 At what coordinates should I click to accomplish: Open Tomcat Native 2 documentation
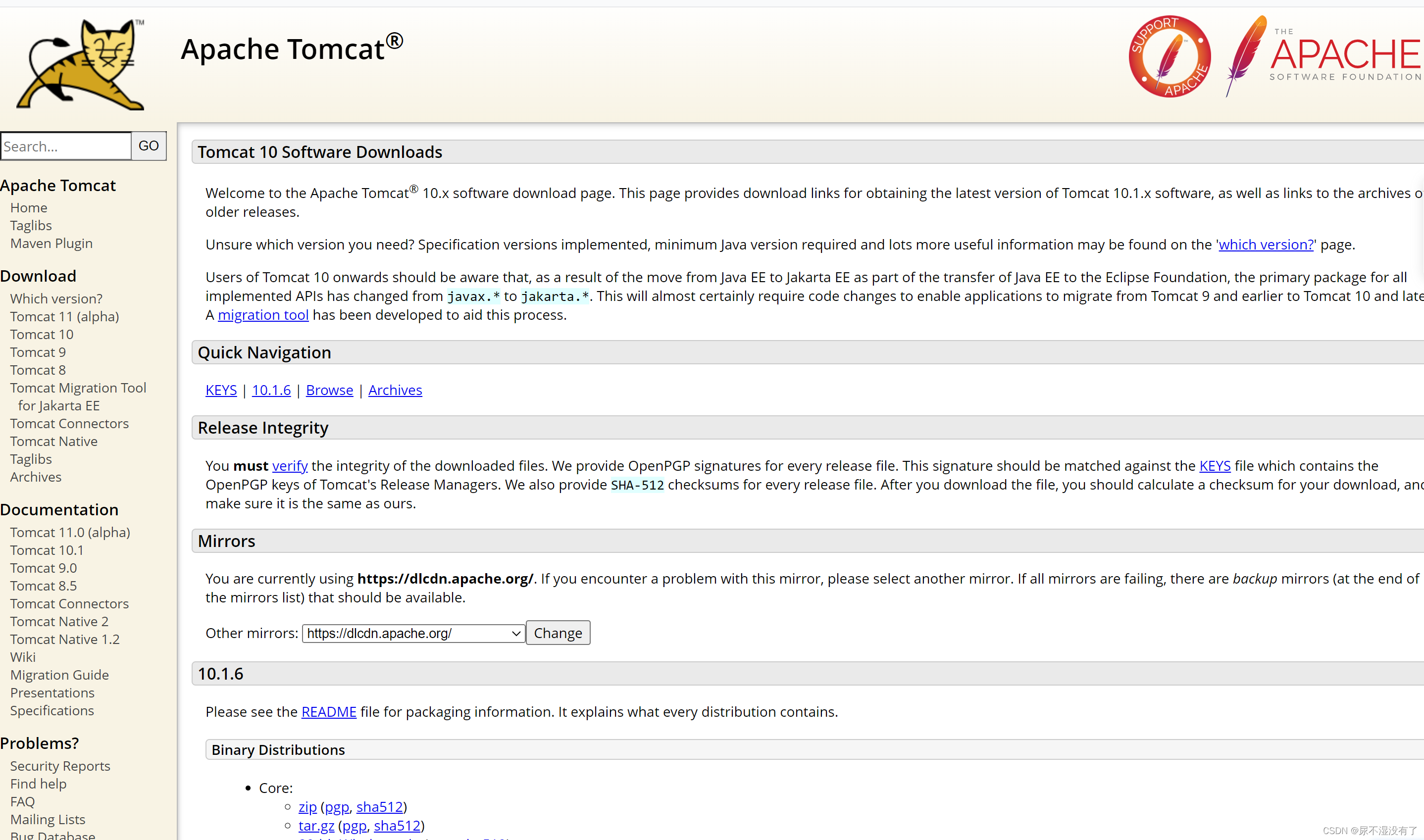tap(59, 622)
